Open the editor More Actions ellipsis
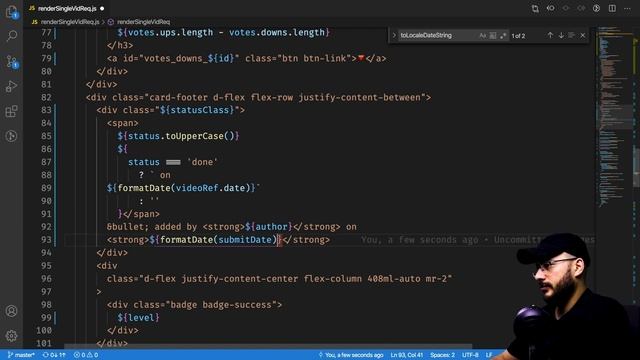The height and width of the screenshot is (360, 640). pos(627,8)
